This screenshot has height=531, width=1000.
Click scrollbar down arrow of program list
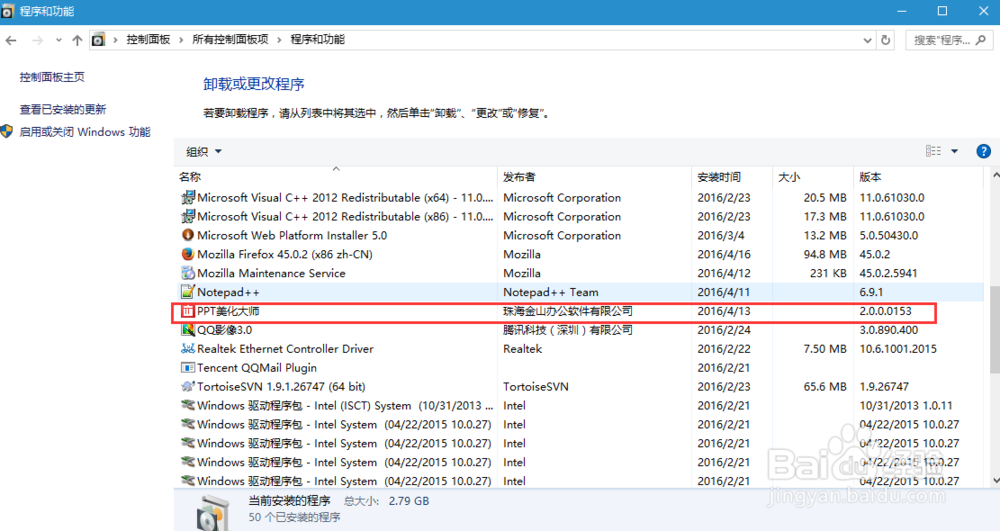click(x=995, y=481)
